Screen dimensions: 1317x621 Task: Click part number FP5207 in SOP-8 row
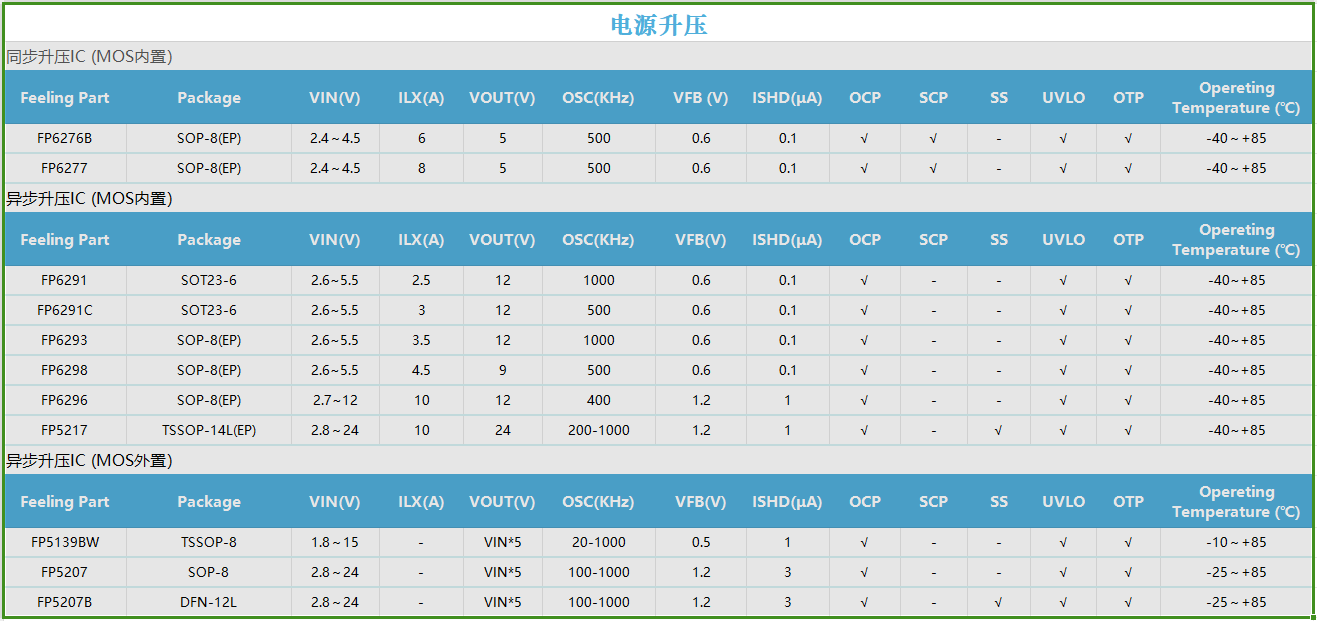click(x=65, y=572)
